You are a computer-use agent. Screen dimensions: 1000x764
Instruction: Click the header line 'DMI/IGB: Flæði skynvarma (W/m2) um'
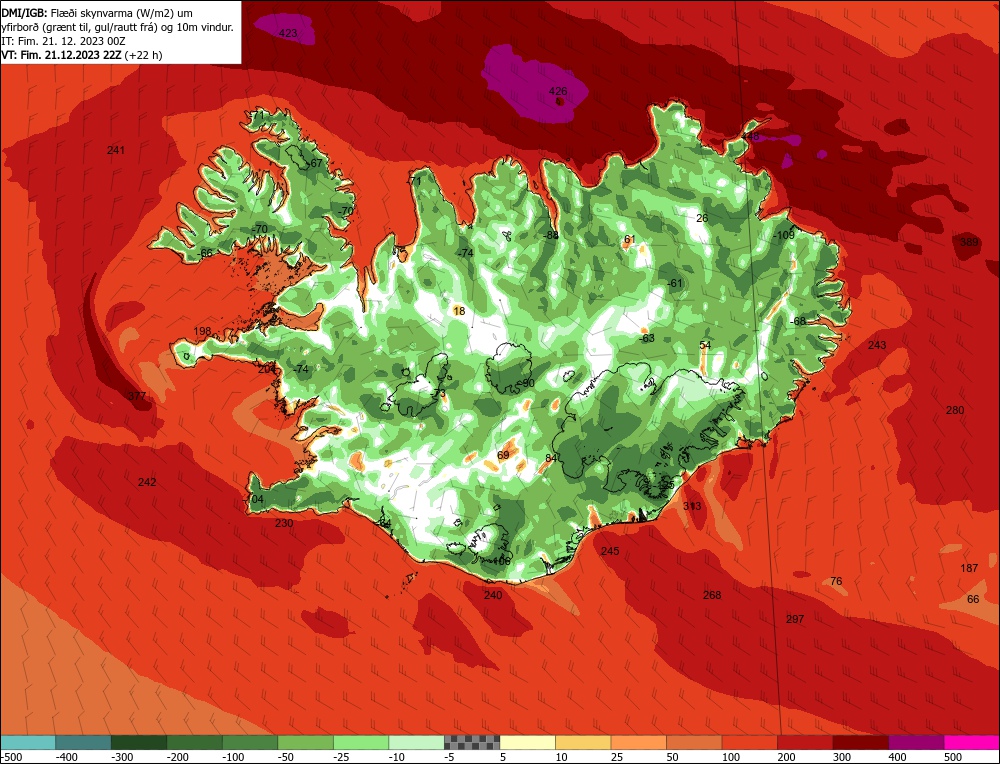97,13
